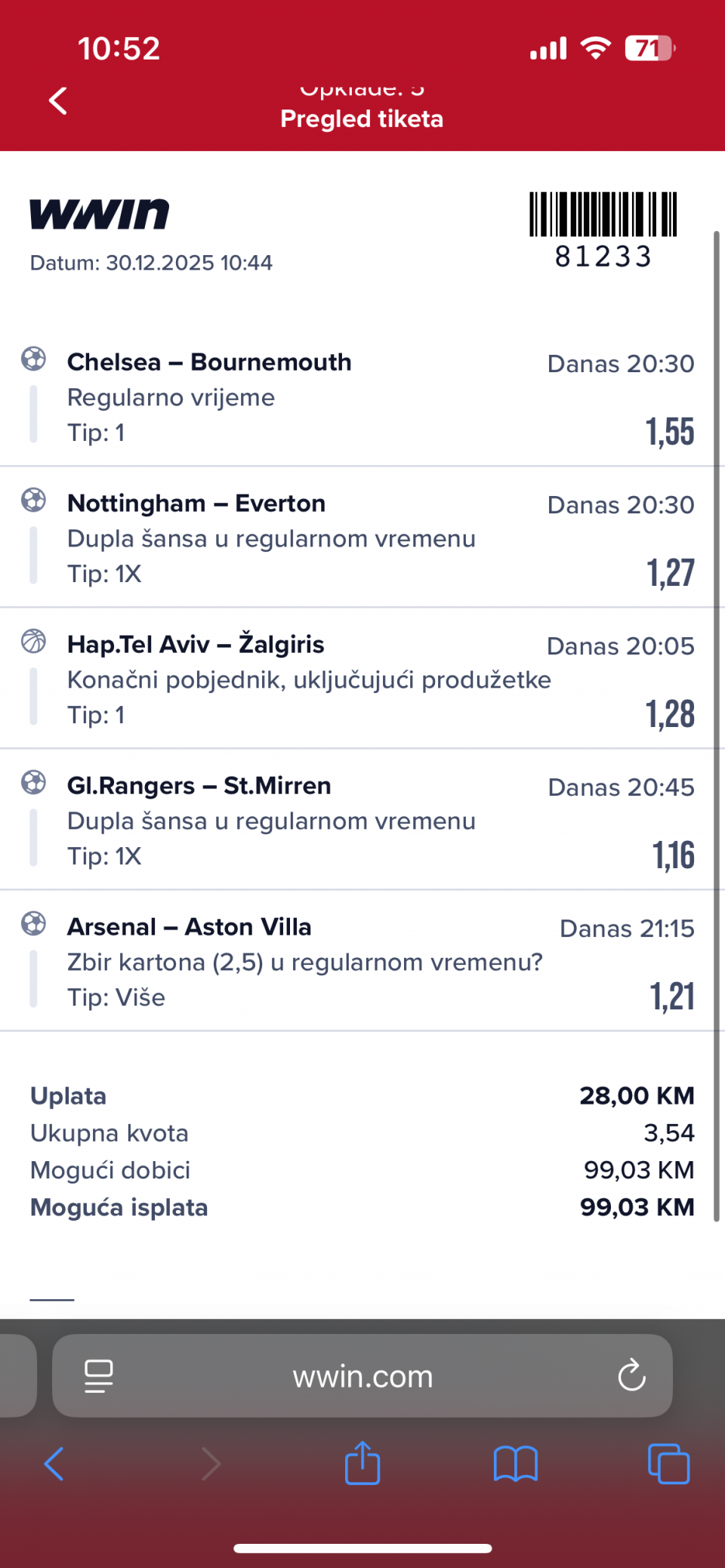Select the Arsenal – Aston Villa match title

[189, 927]
